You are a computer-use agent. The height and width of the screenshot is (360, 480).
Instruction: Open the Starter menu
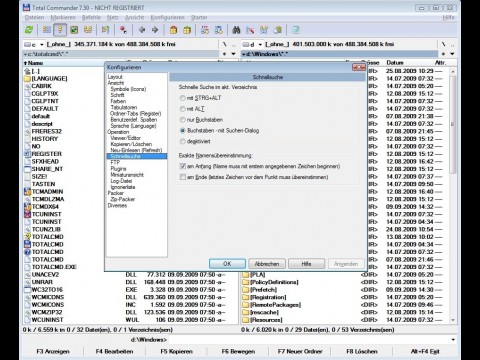tap(199, 17)
